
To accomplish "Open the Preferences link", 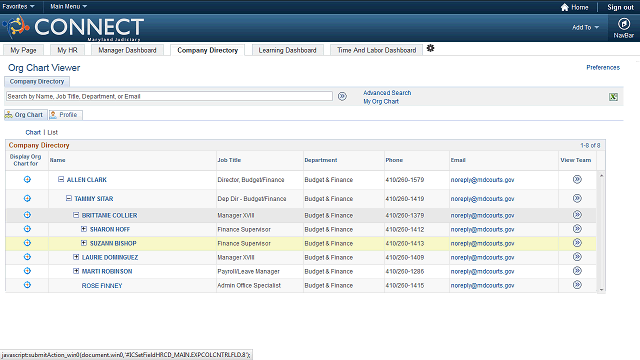I will (603, 67).
